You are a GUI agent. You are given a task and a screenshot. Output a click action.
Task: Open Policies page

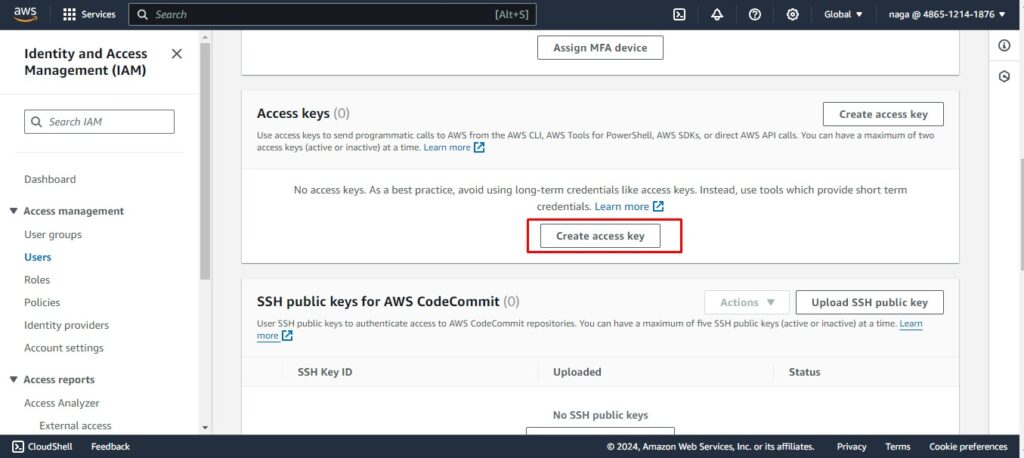click(42, 303)
